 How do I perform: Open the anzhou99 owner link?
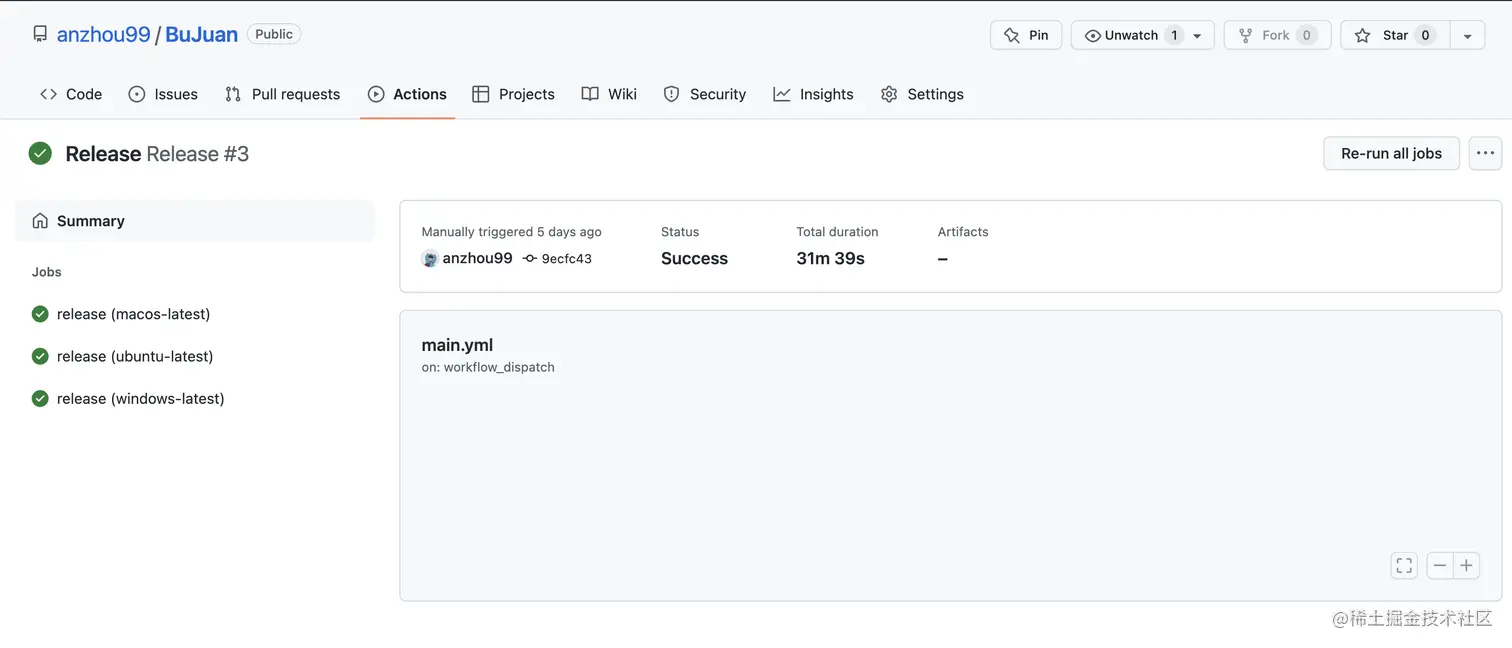[x=103, y=34]
